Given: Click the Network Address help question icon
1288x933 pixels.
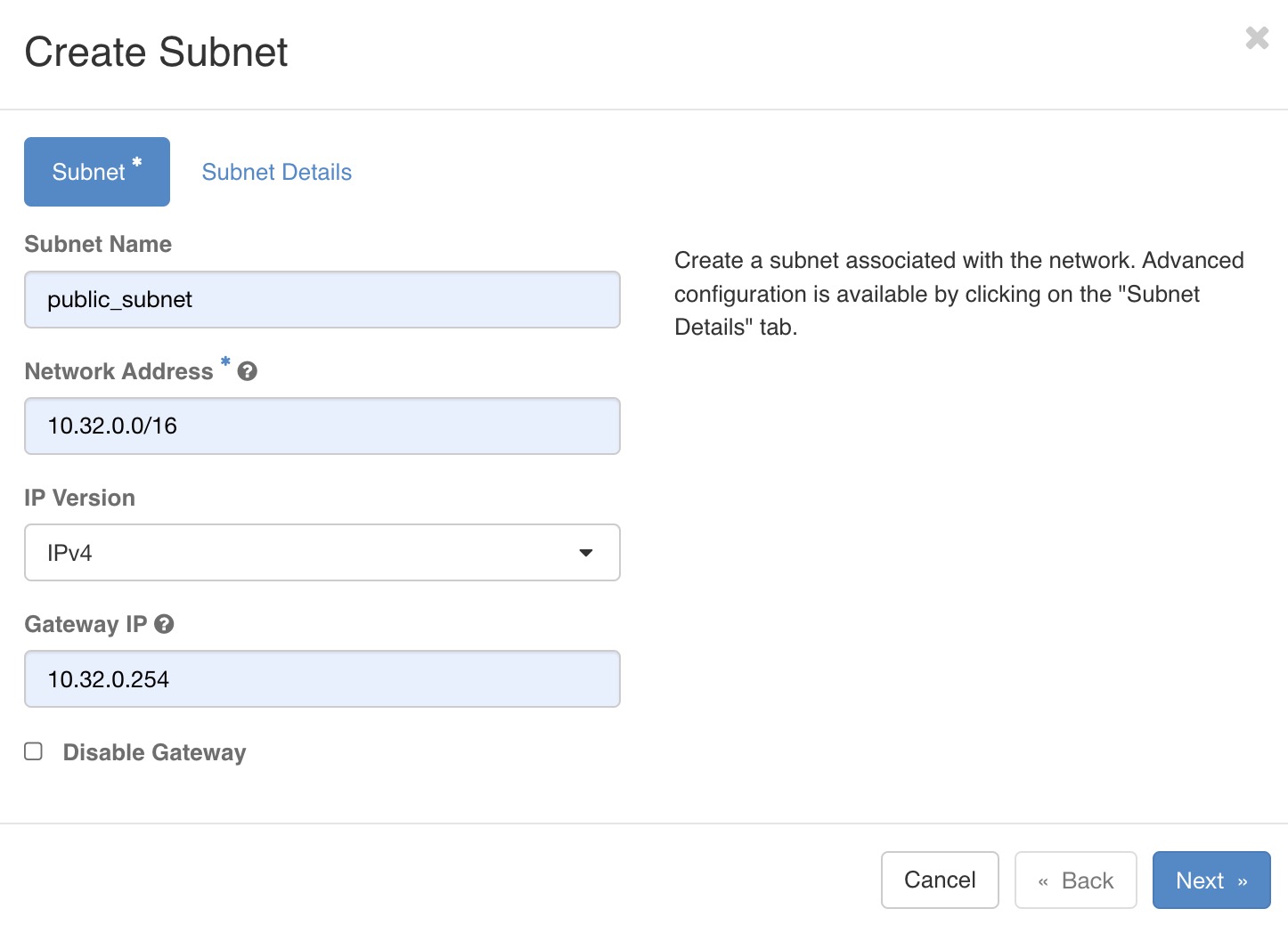Looking at the screenshot, I should 248,372.
